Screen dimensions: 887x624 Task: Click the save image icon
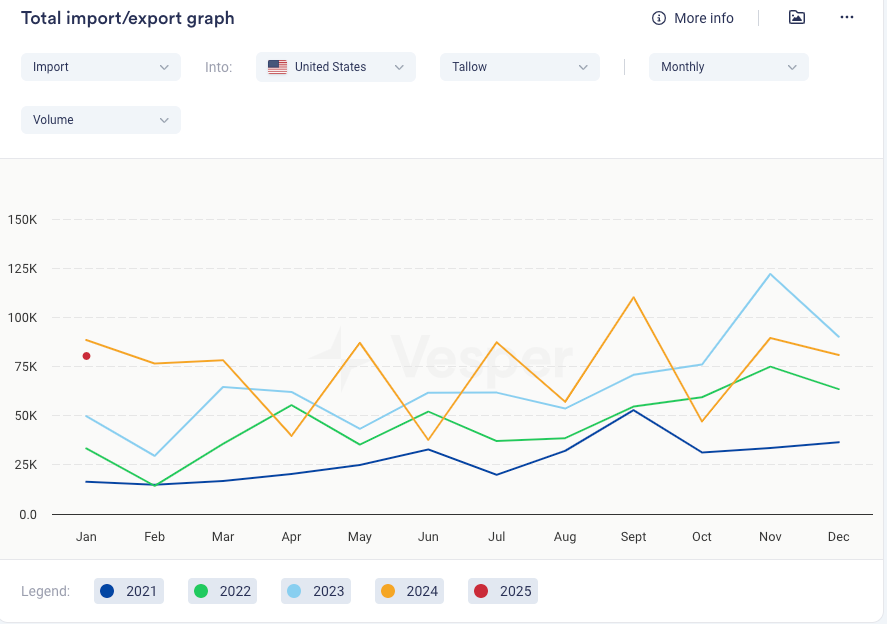click(x=796, y=18)
